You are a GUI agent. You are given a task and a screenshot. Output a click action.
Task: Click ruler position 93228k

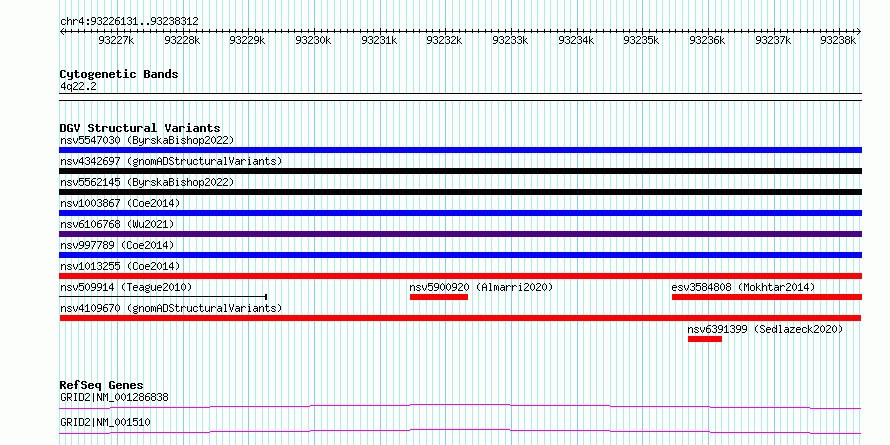pyautogui.click(x=182, y=40)
